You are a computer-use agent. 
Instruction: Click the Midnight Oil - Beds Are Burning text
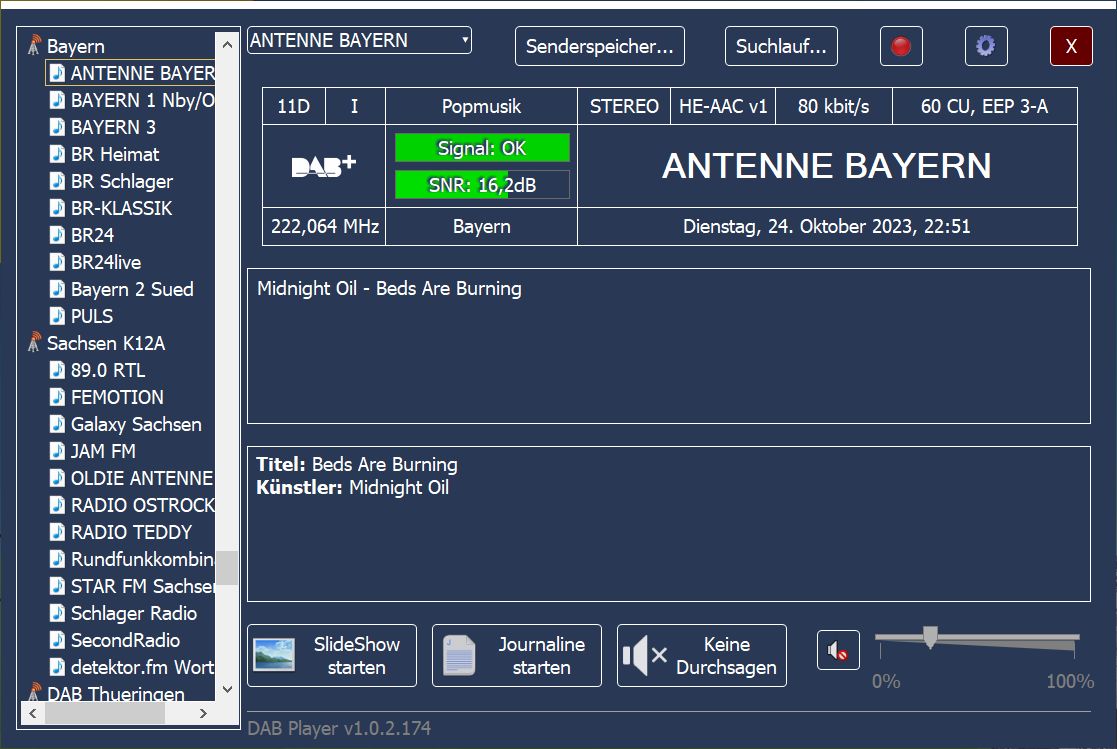(389, 289)
